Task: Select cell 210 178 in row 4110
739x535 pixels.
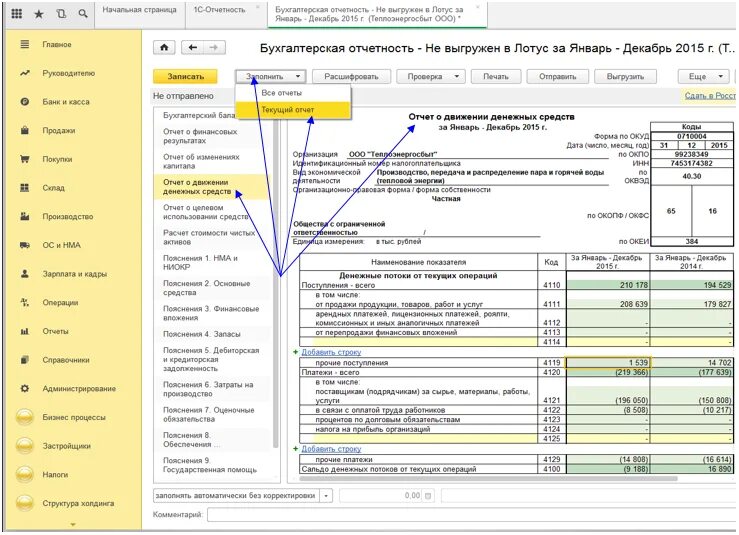Action: (608, 285)
